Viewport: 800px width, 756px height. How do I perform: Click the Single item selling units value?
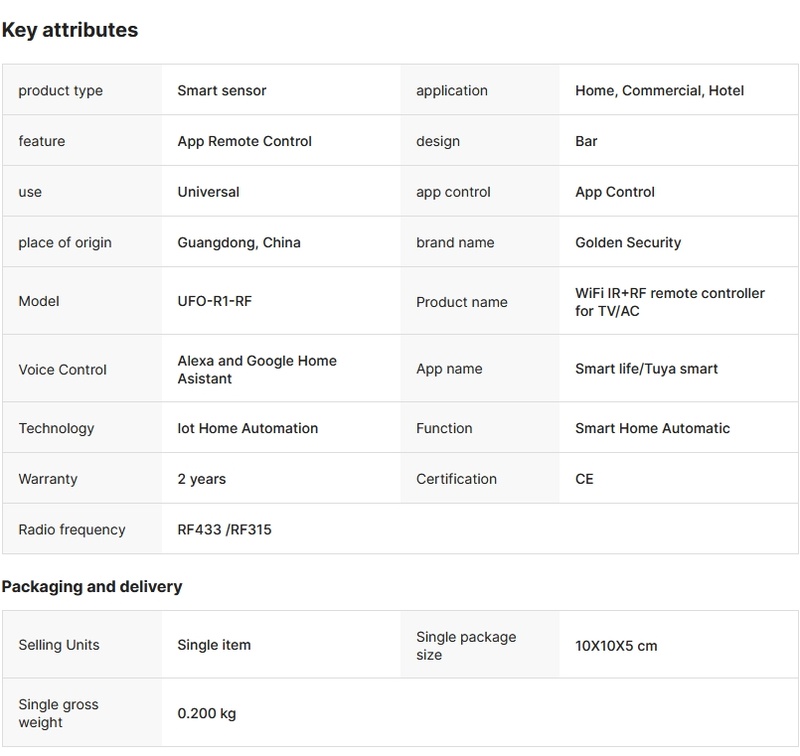click(214, 646)
